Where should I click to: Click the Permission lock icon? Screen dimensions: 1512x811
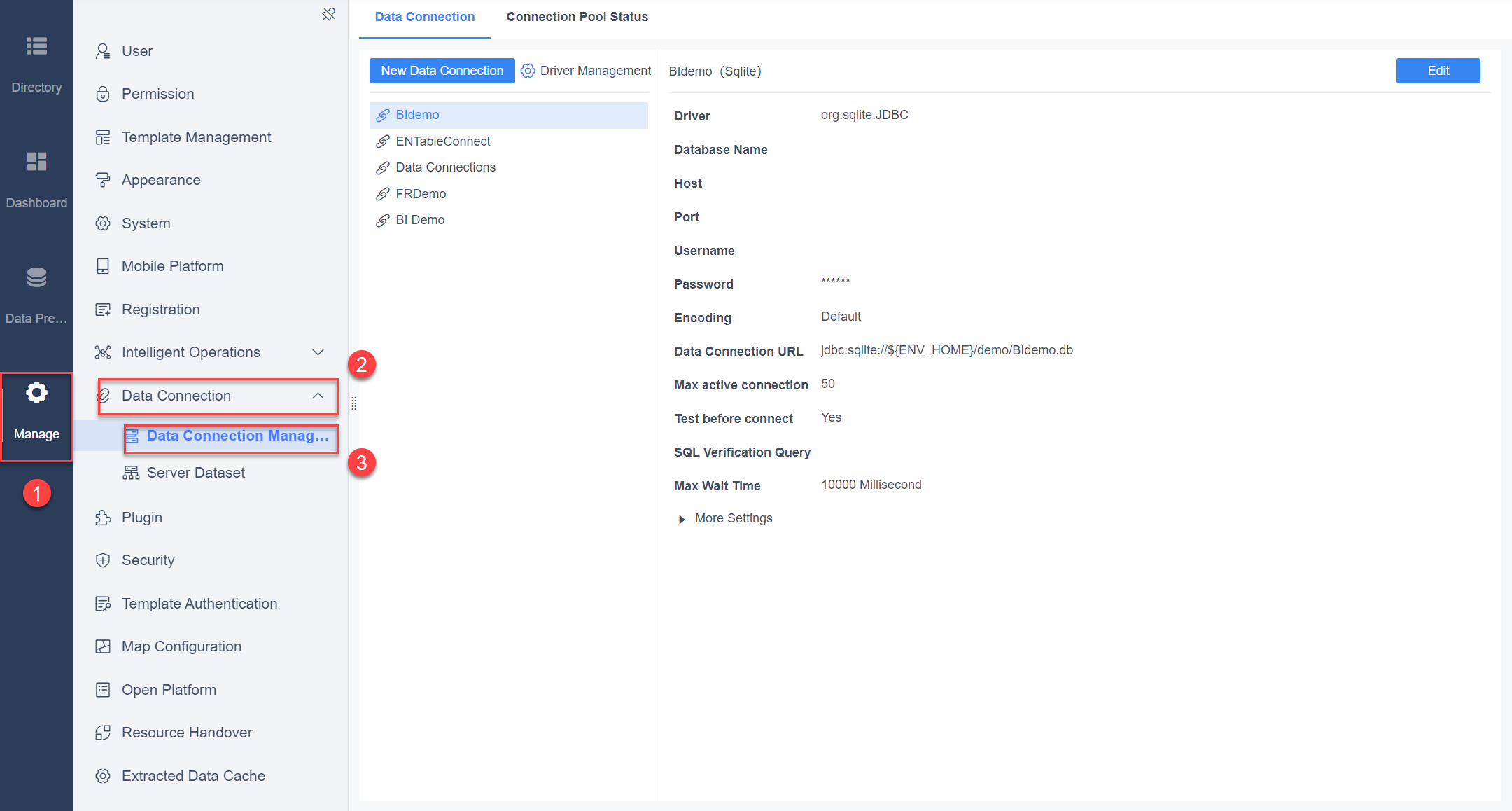coord(103,94)
